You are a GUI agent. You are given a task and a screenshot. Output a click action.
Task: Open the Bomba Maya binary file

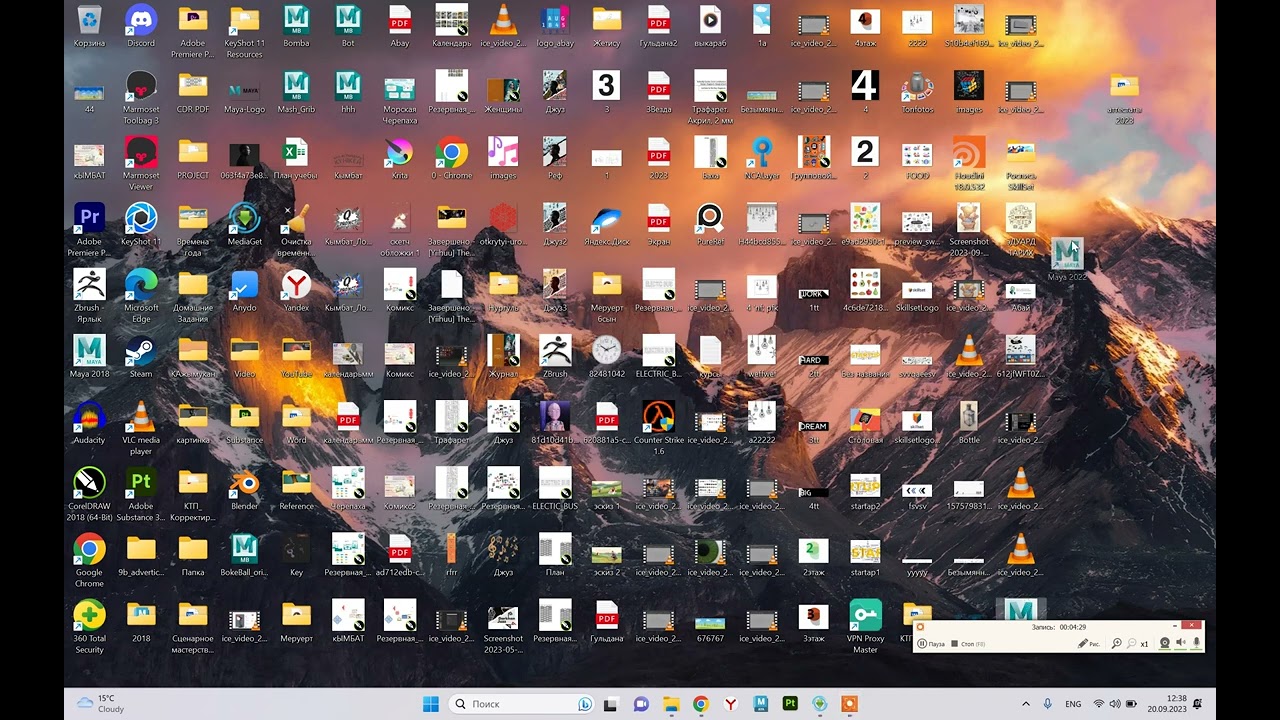pos(296,27)
